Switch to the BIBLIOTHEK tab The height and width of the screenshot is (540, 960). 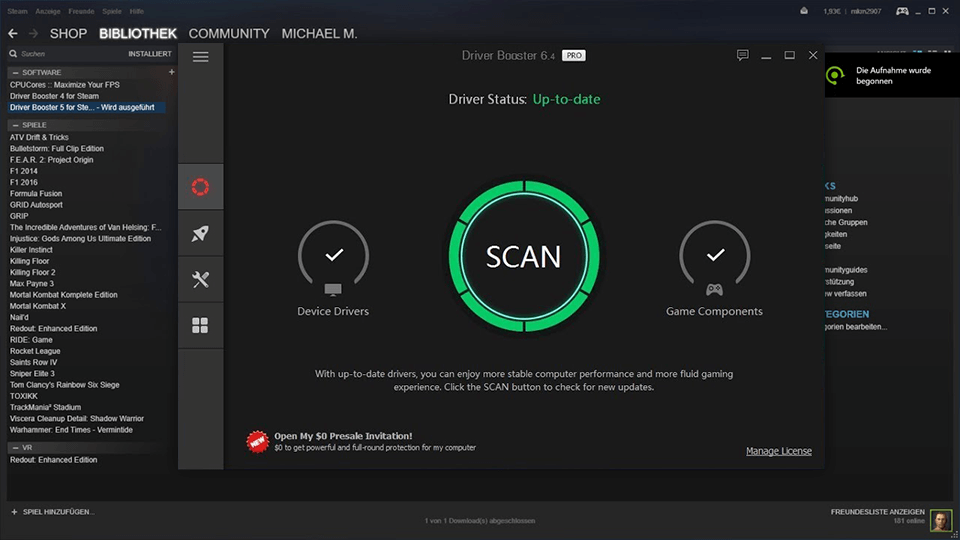(x=138, y=34)
